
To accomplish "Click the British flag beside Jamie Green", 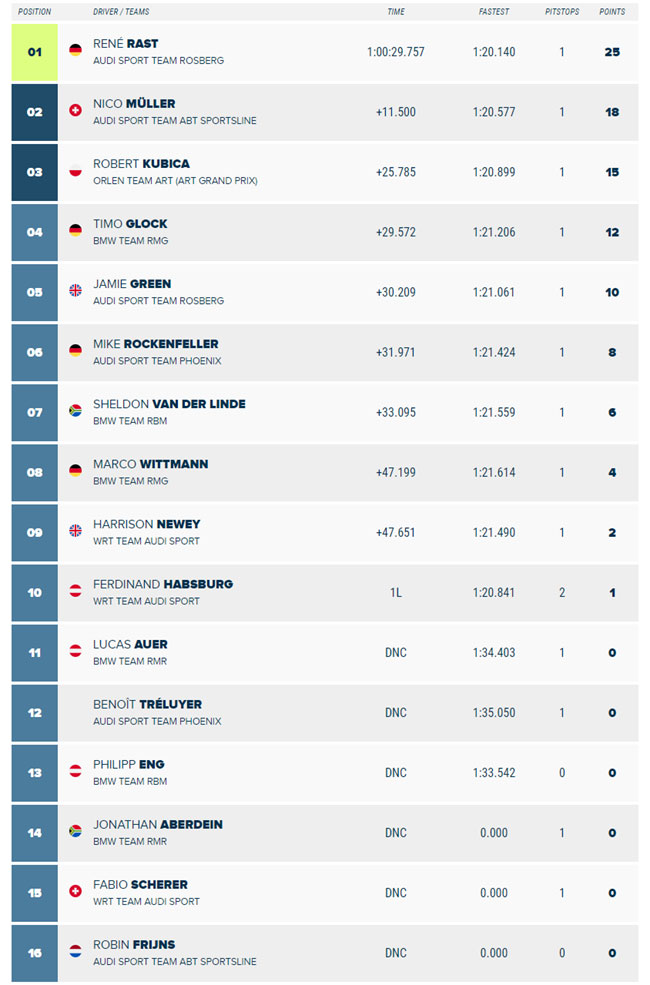I will point(75,290).
